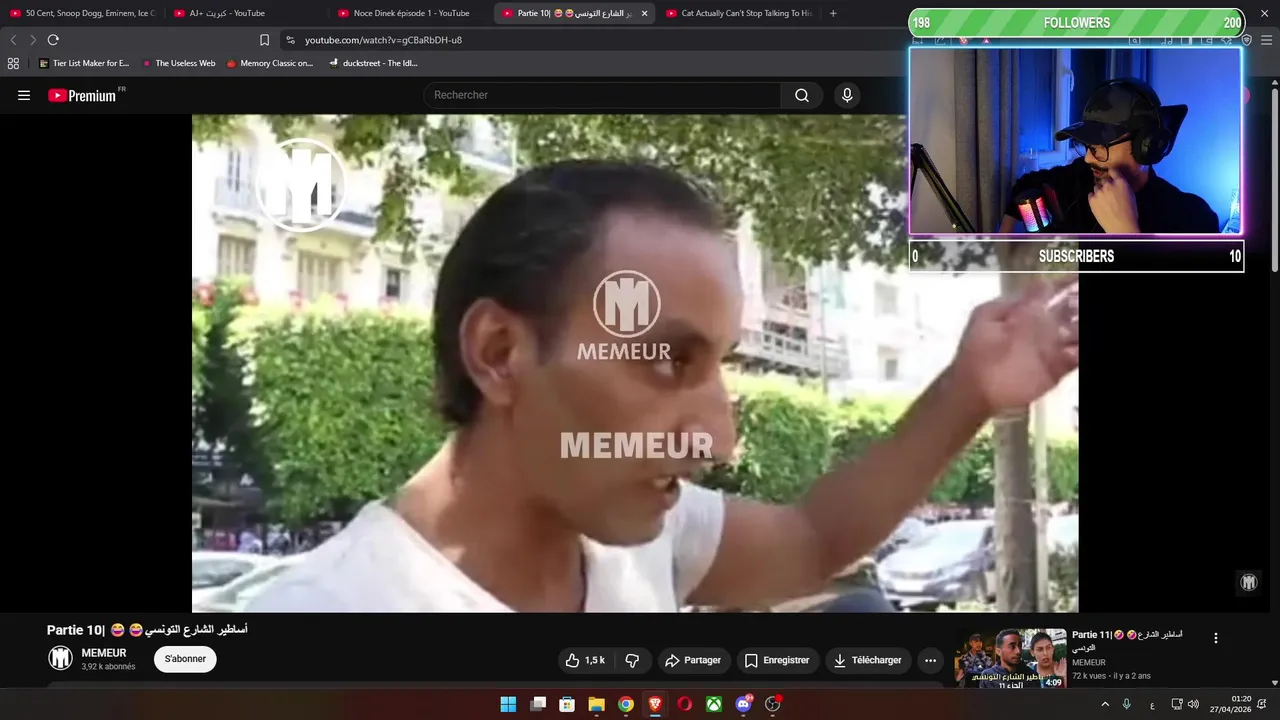Click the search magnifier button

click(802, 95)
